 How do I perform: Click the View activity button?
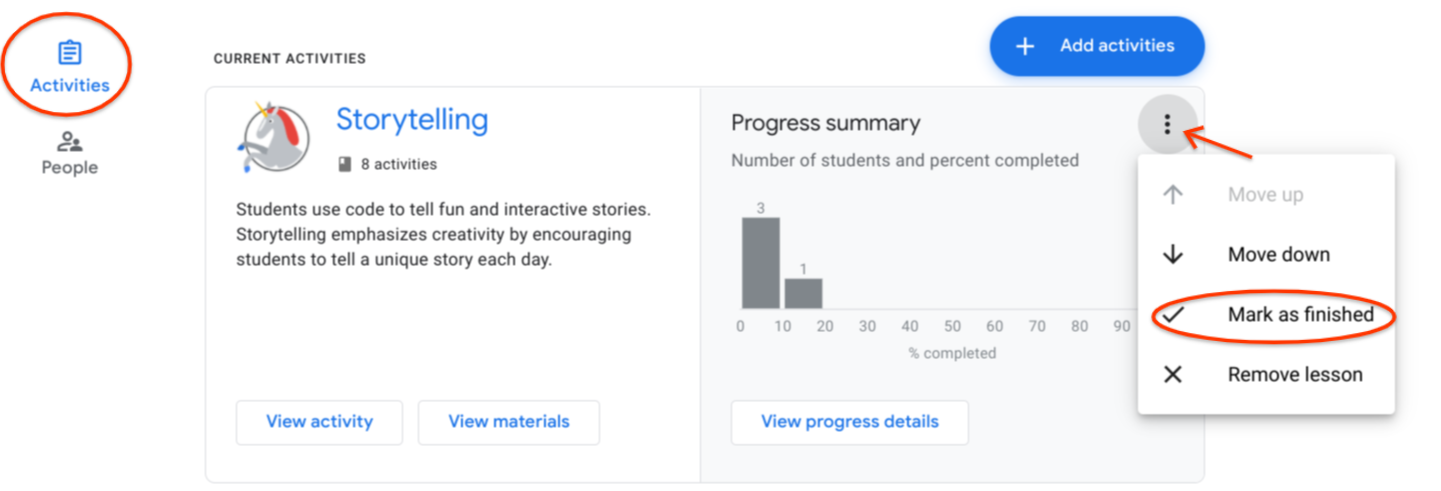coord(319,422)
